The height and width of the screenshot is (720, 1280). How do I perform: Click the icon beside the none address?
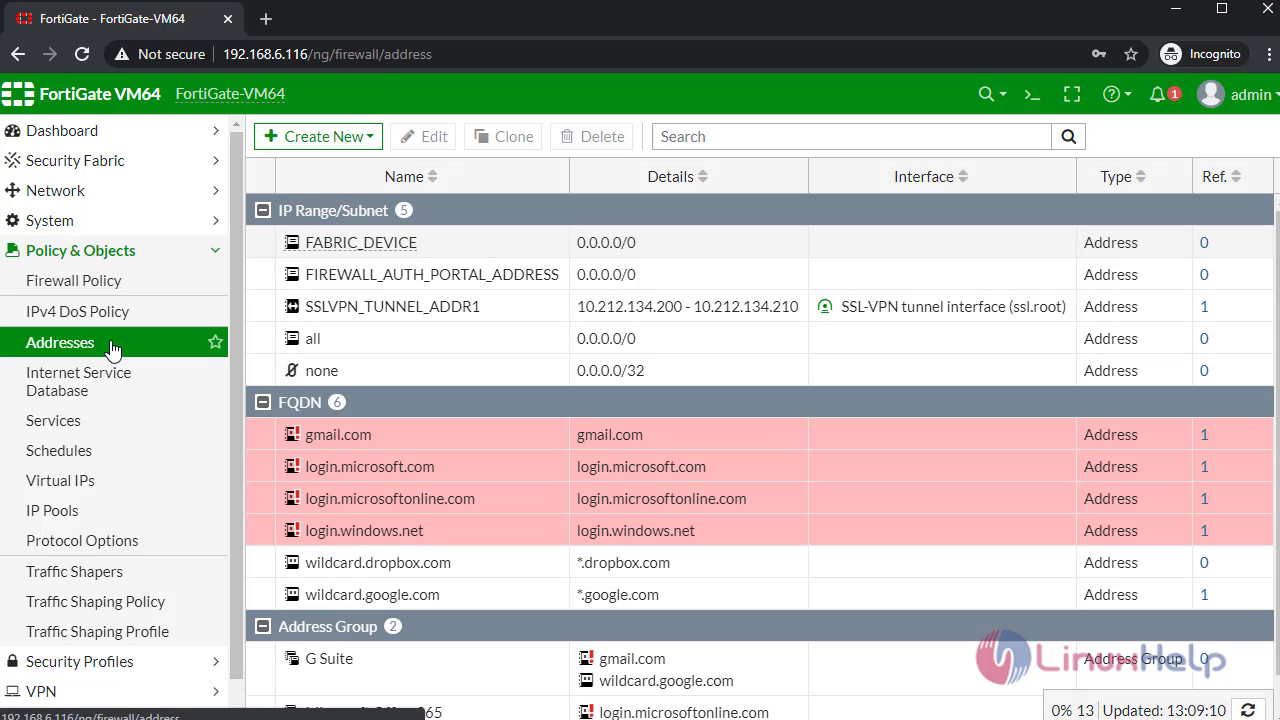coord(292,370)
